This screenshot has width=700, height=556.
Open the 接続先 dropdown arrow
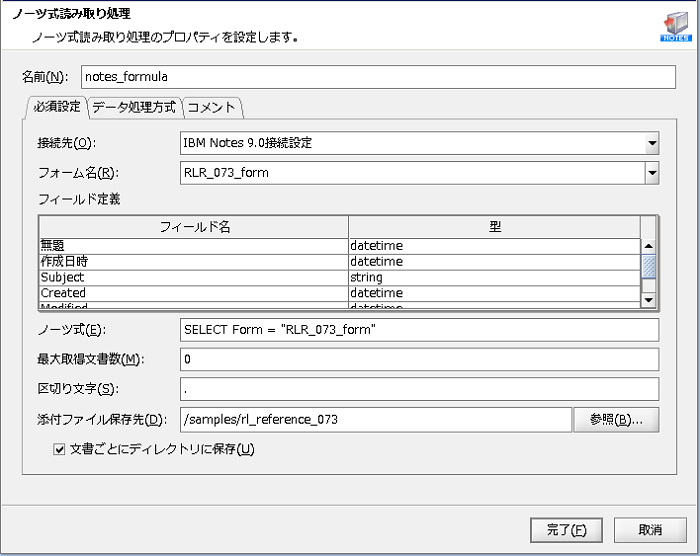coord(652,143)
